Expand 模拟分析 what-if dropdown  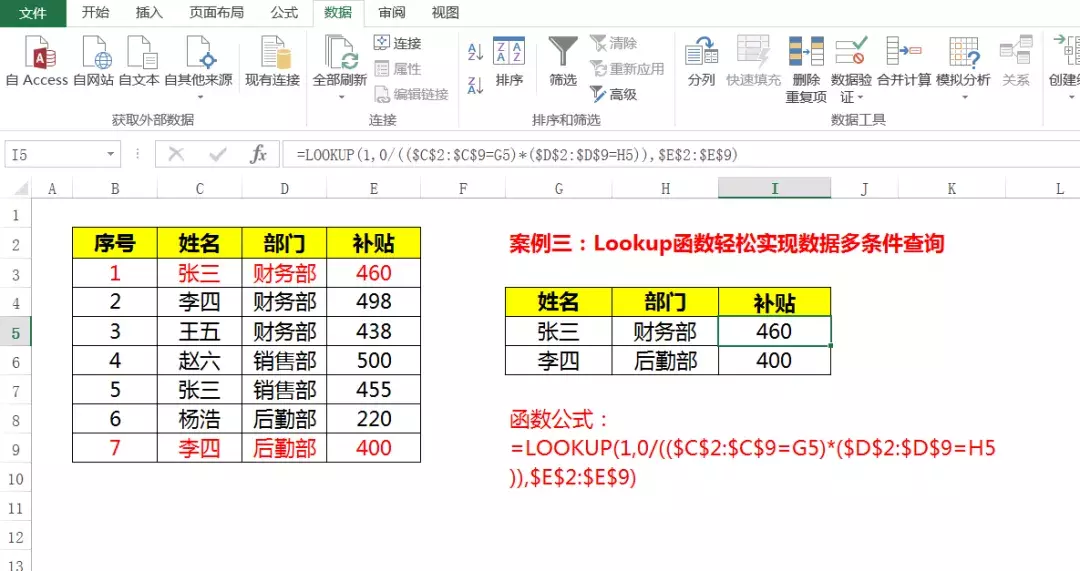pyautogui.click(x=964, y=97)
